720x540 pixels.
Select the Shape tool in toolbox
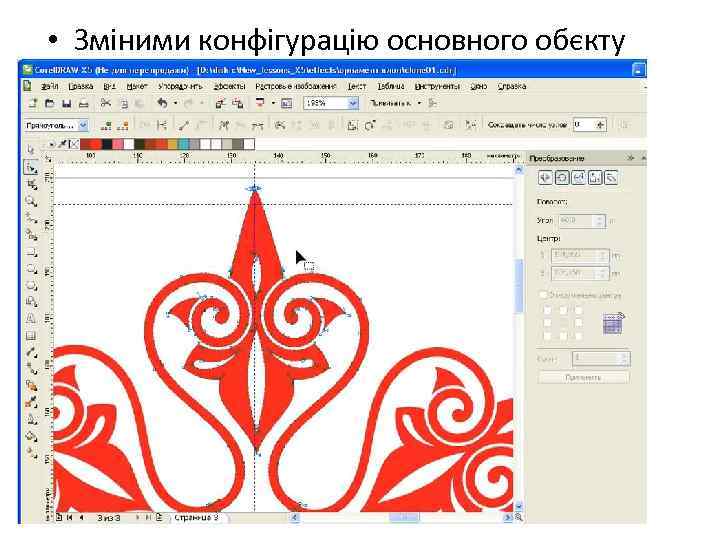(x=31, y=168)
